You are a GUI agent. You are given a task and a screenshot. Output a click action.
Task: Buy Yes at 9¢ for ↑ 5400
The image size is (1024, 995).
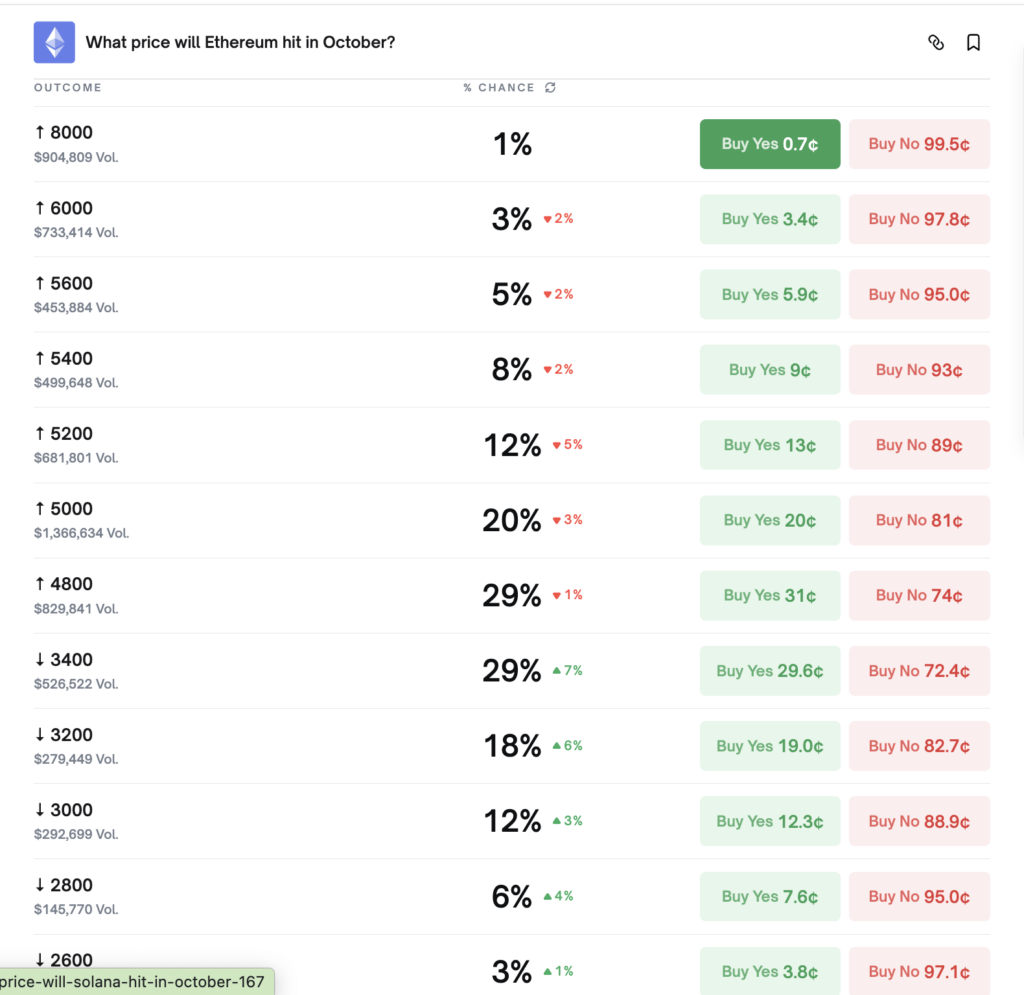pyautogui.click(x=770, y=370)
